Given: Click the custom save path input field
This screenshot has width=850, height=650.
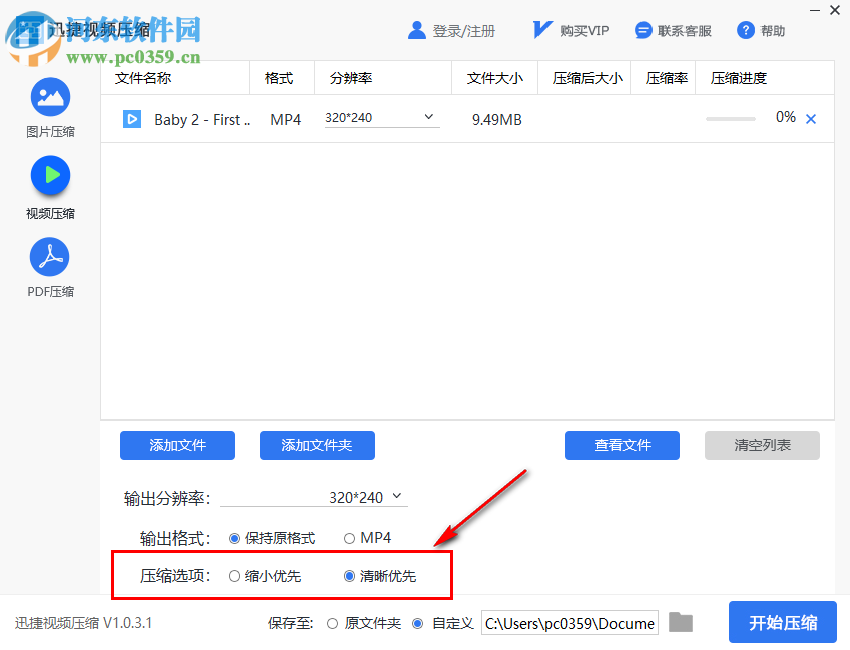Looking at the screenshot, I should [569, 622].
